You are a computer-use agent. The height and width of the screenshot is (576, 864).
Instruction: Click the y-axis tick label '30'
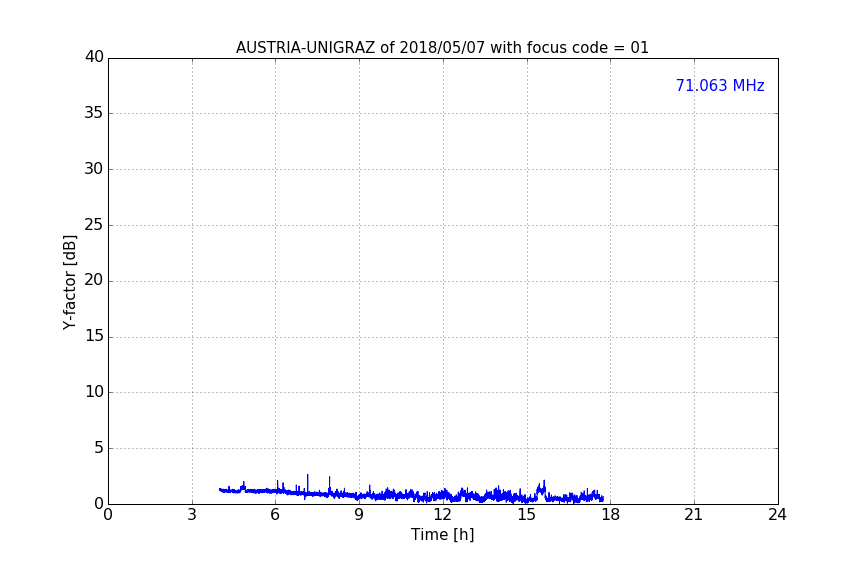pos(94,169)
